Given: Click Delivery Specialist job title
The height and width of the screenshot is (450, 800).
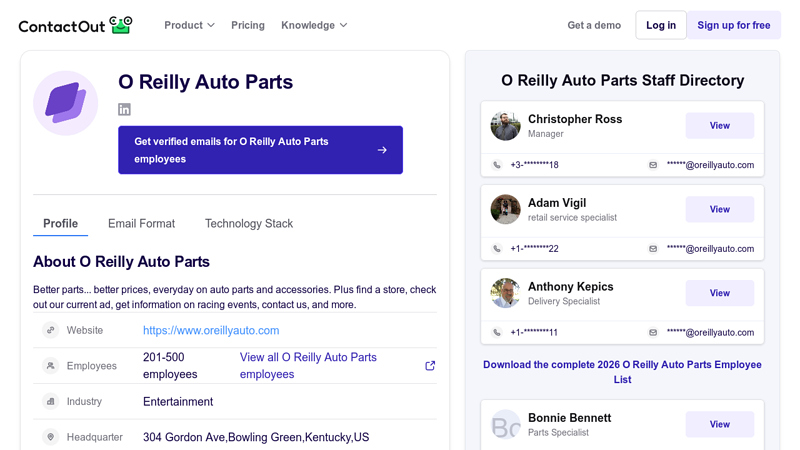Looking at the screenshot, I should click(564, 301).
